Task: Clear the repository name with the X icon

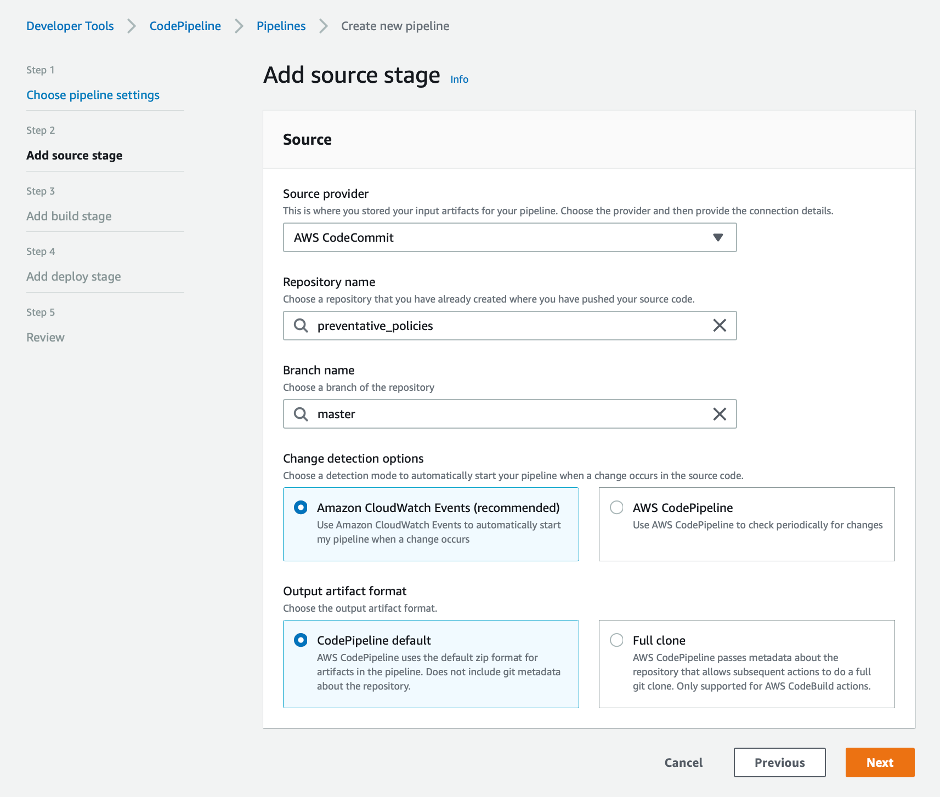Action: pyautogui.click(x=720, y=325)
